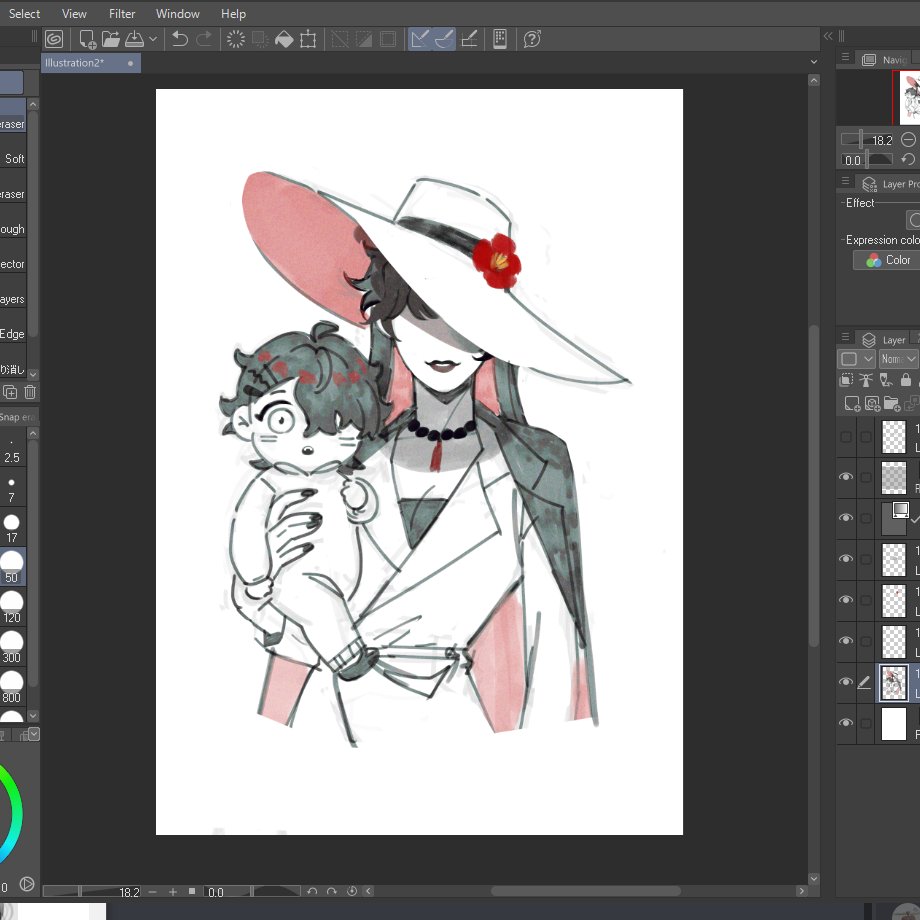This screenshot has height=920, width=920.
Task: Redo the undone action
Action: (x=204, y=39)
